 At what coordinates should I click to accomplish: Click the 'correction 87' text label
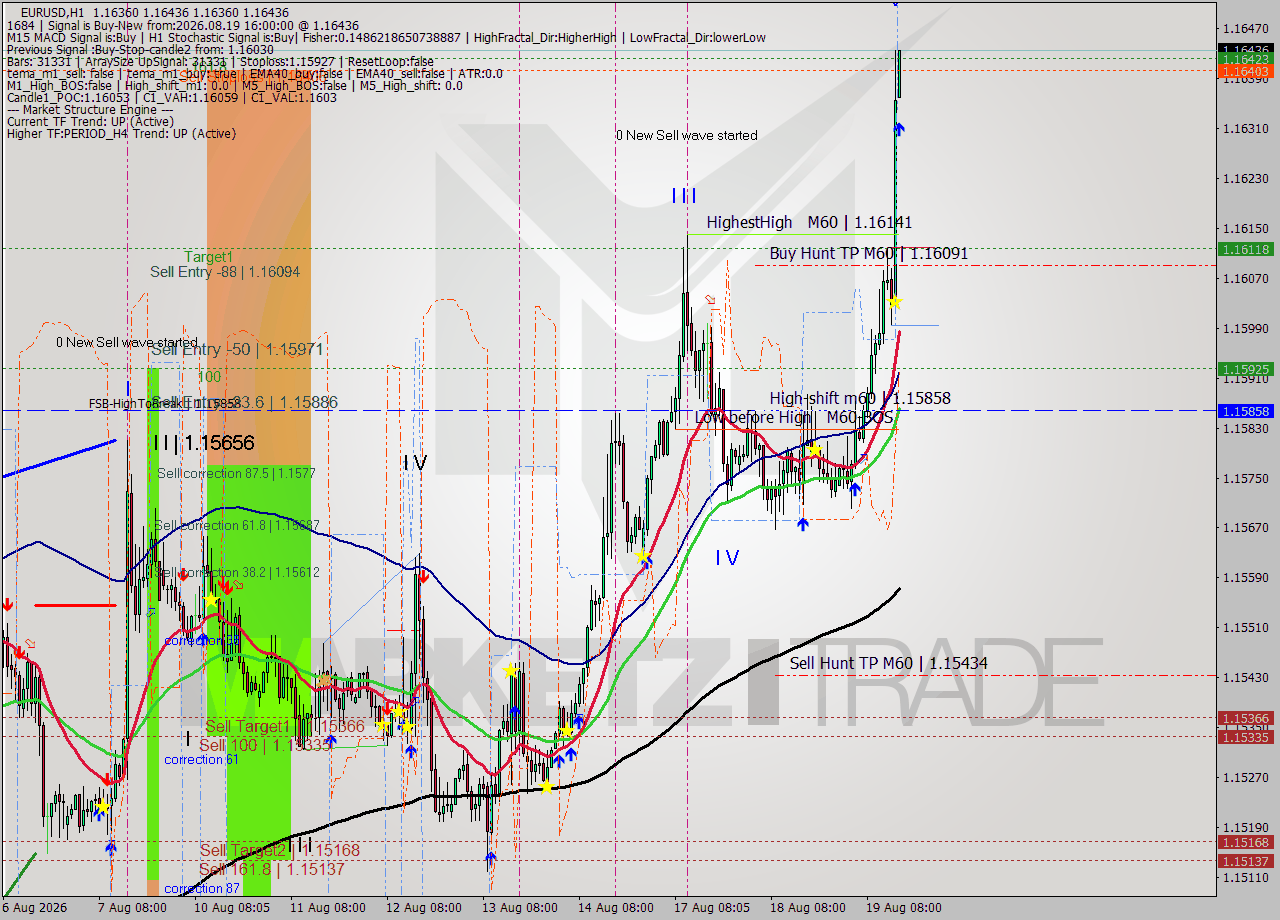tap(201, 889)
